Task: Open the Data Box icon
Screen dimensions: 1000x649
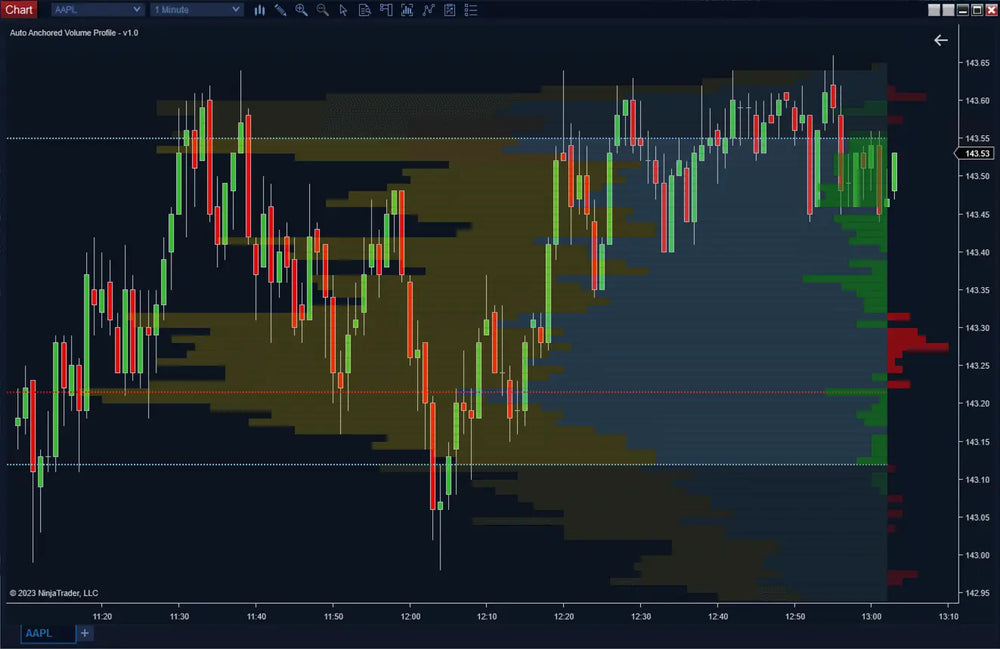Action: coord(364,10)
